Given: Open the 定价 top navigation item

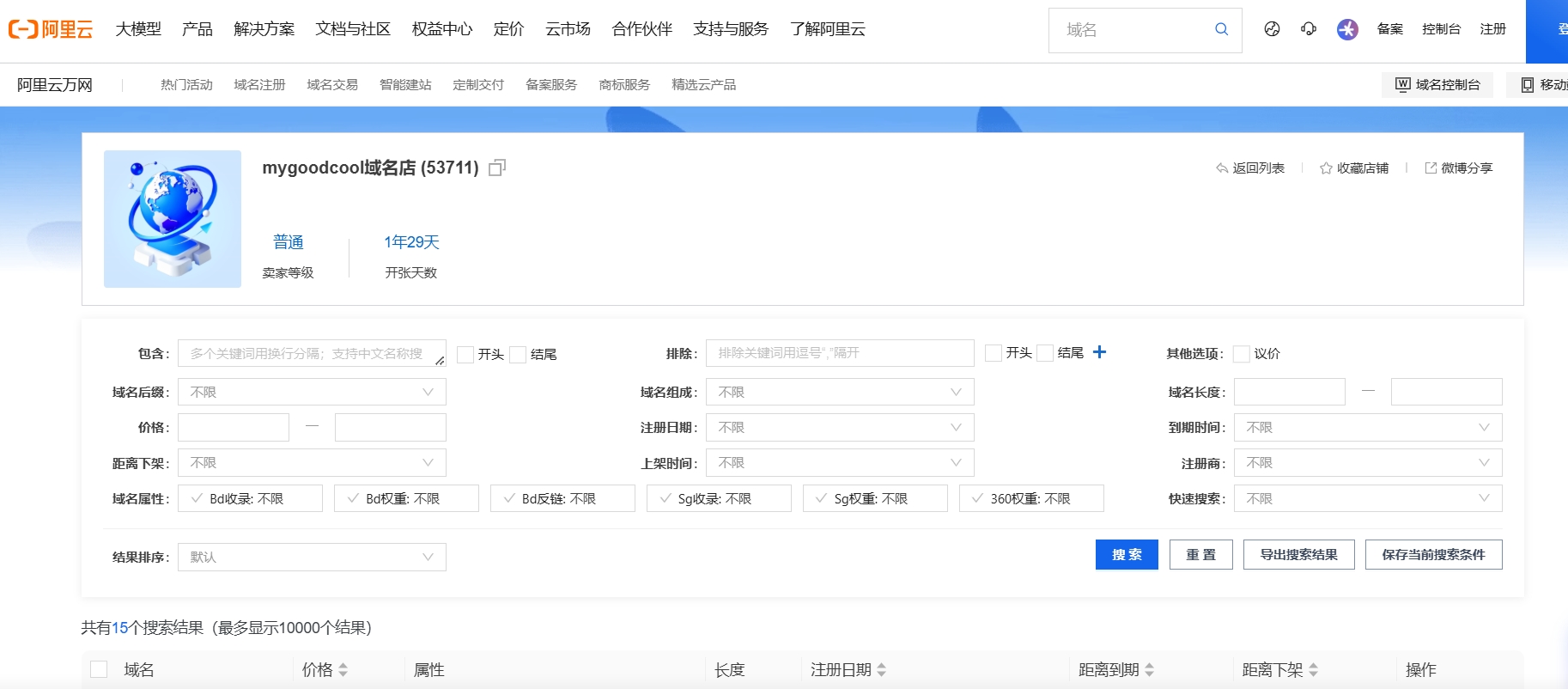Looking at the screenshot, I should pyautogui.click(x=508, y=29).
